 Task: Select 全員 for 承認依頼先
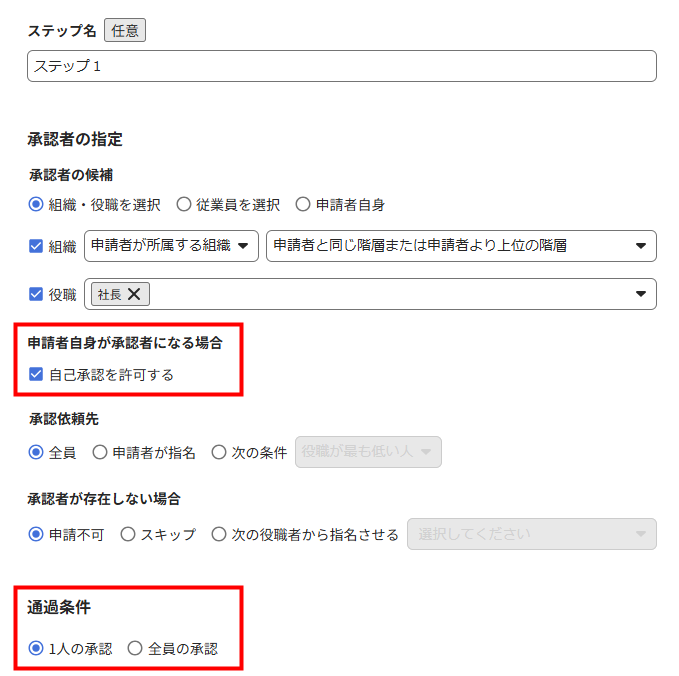(36, 452)
